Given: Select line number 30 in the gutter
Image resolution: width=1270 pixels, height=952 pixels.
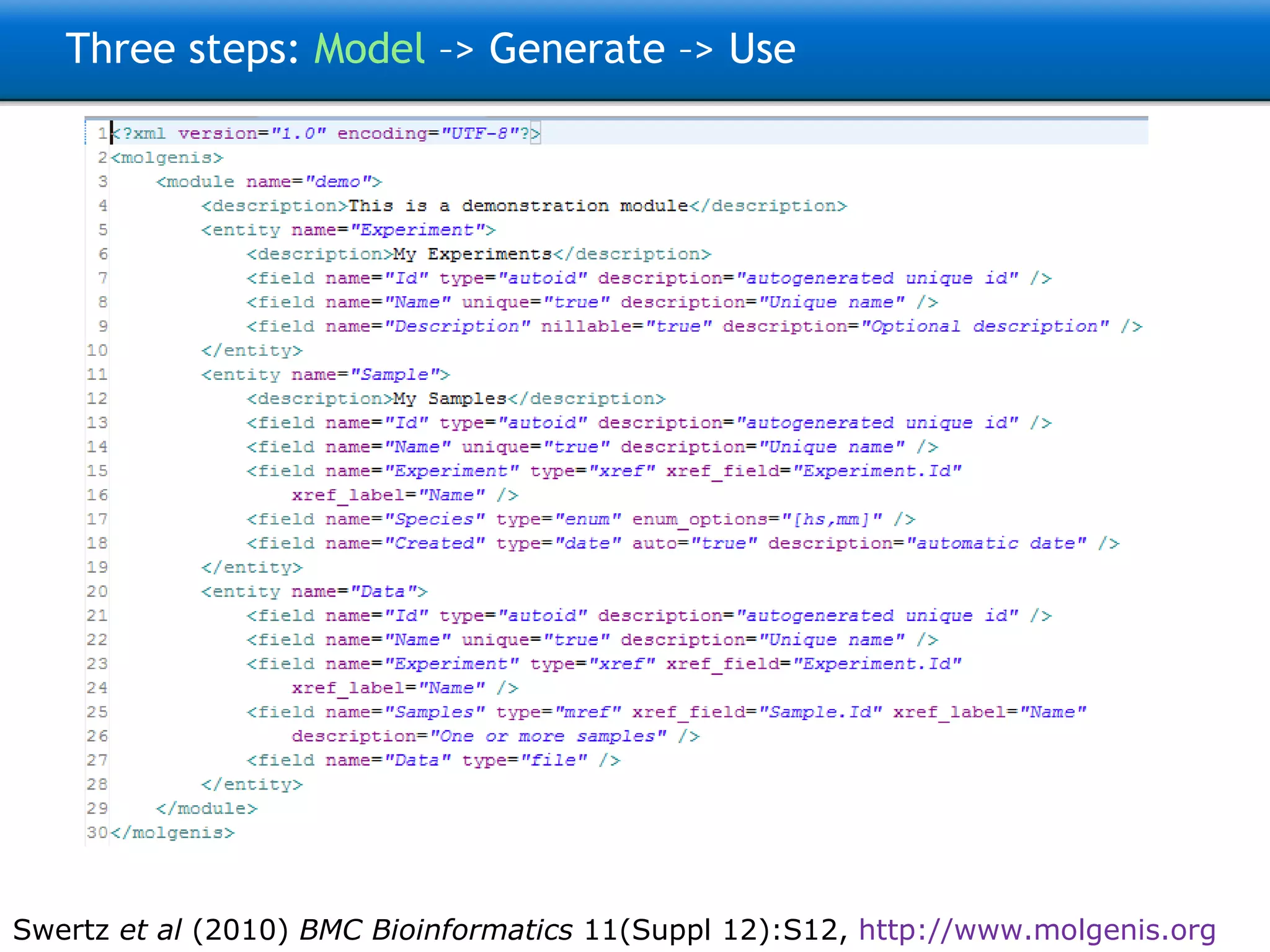Looking at the screenshot, I should tap(97, 832).
